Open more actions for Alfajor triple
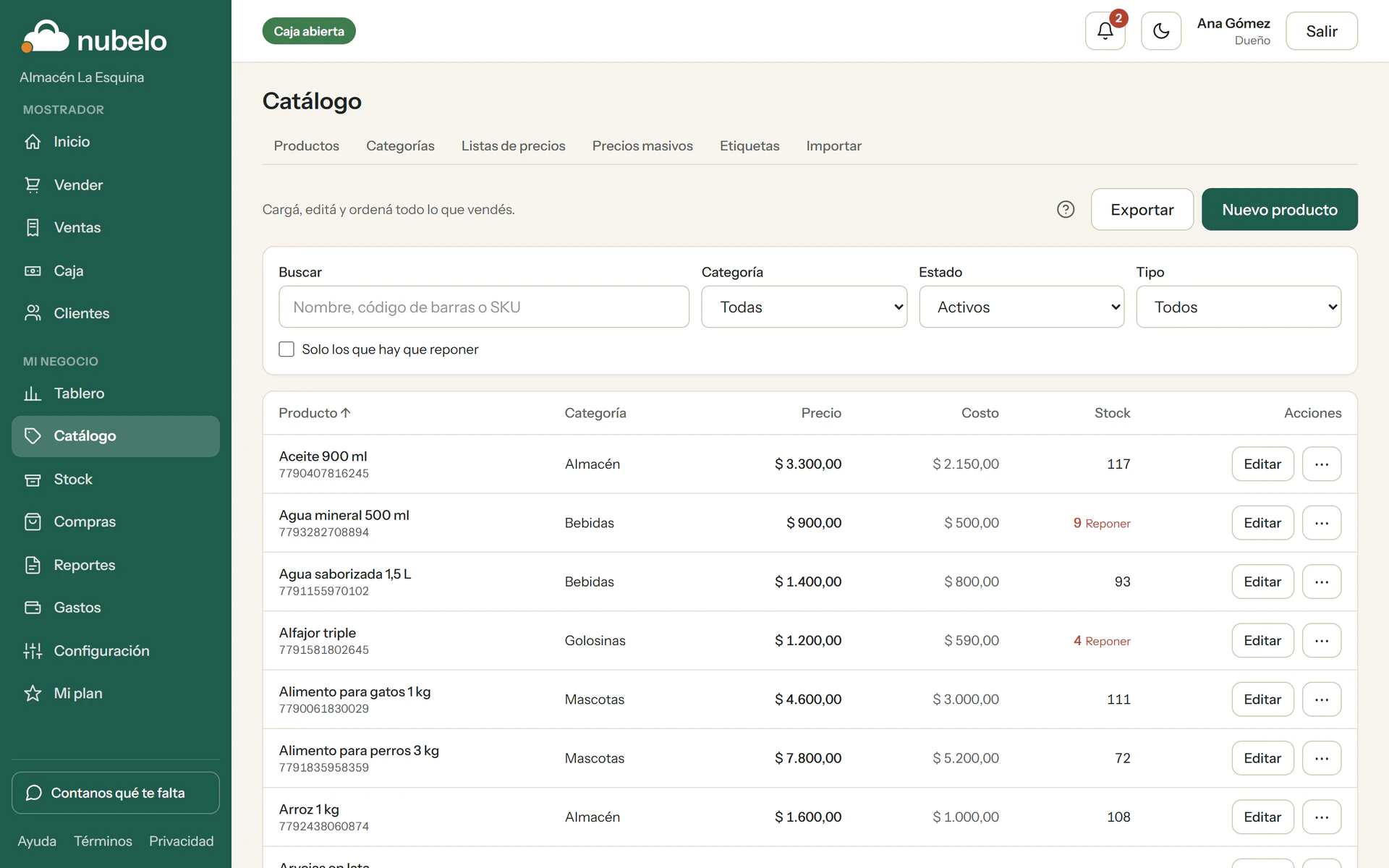 coord(1321,641)
